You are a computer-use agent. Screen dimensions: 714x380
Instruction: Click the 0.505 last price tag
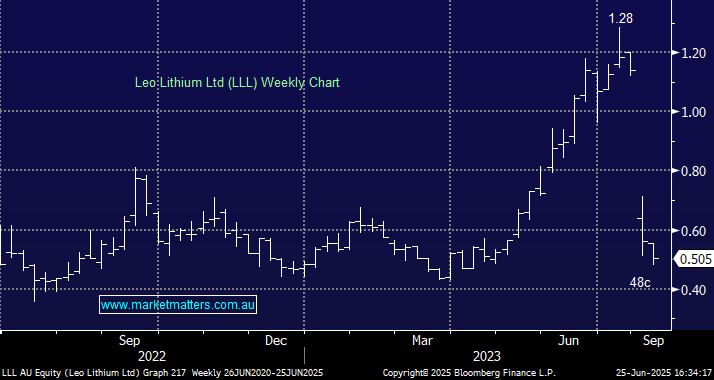point(695,259)
